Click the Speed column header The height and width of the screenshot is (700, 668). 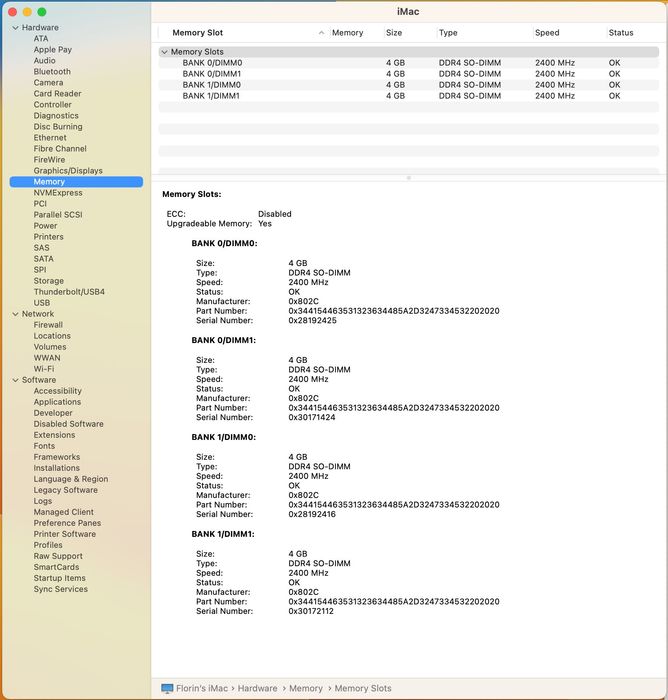pyautogui.click(x=547, y=33)
